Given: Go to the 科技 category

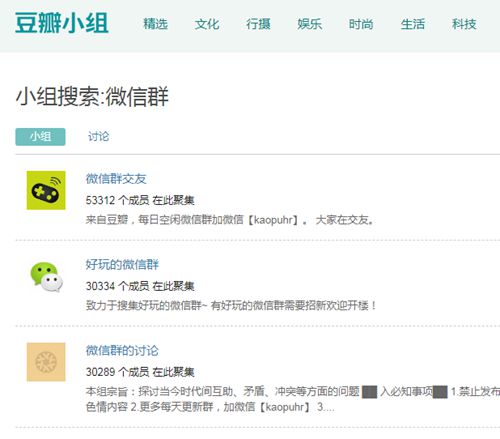Looking at the screenshot, I should [464, 24].
